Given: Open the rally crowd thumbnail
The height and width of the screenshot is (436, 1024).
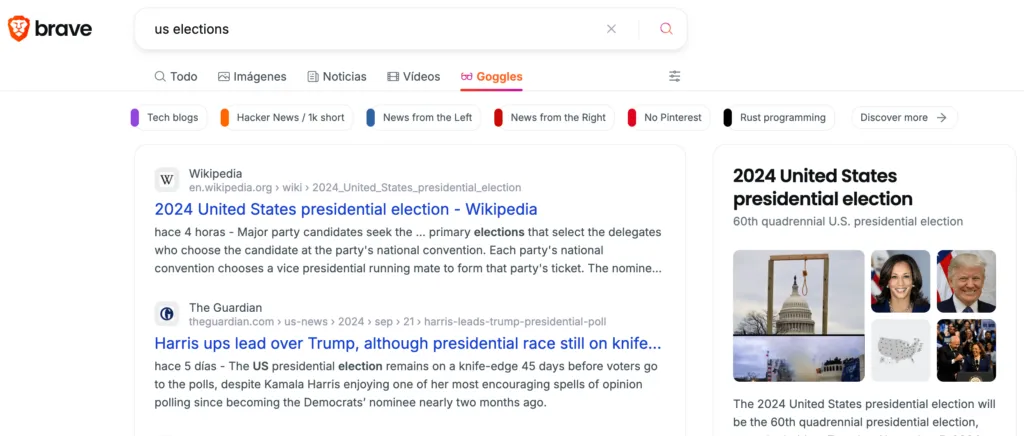Looking at the screenshot, I should click(967, 350).
